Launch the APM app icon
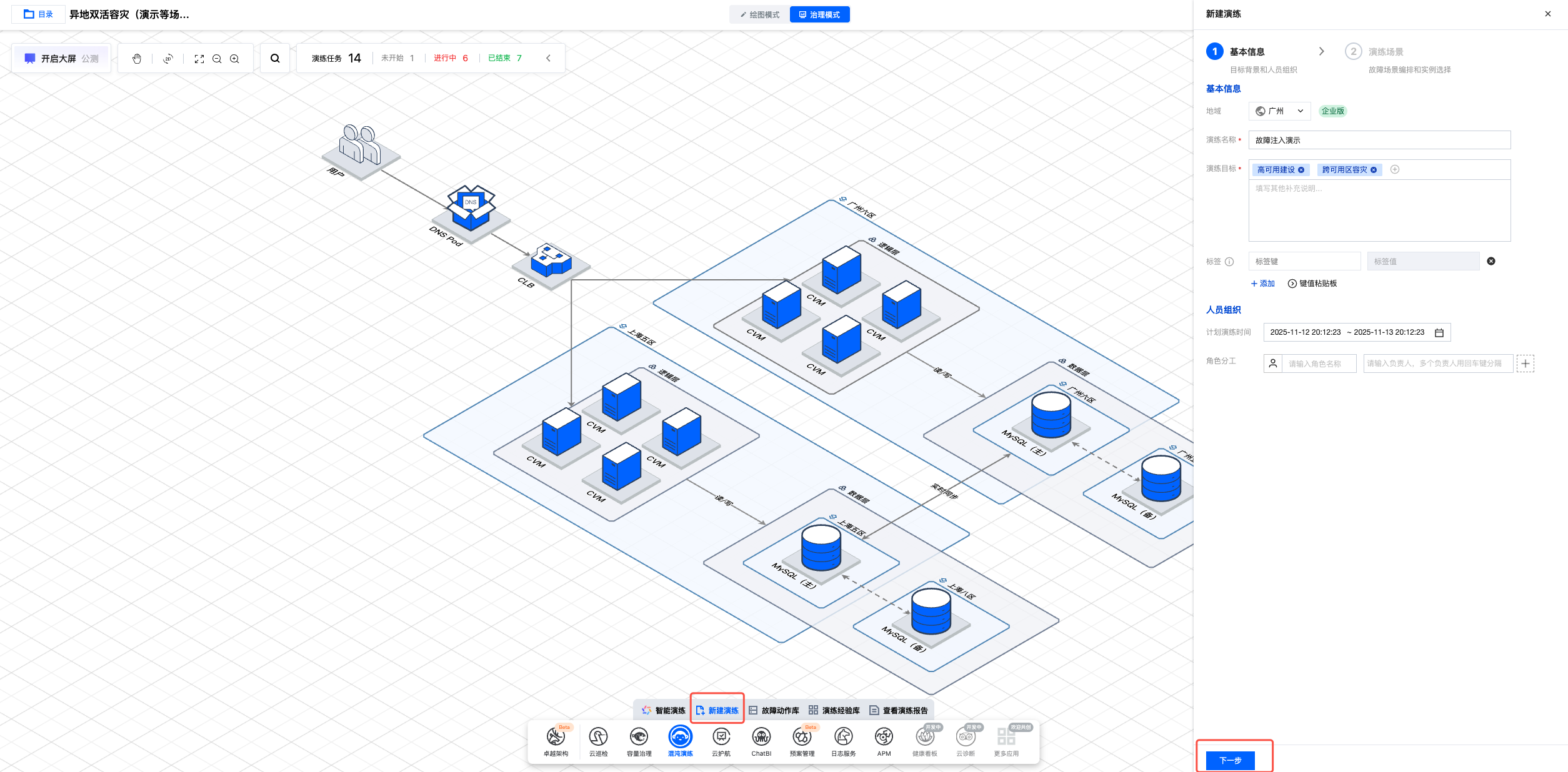Screen dimensions: 1568x772 (x=884, y=738)
